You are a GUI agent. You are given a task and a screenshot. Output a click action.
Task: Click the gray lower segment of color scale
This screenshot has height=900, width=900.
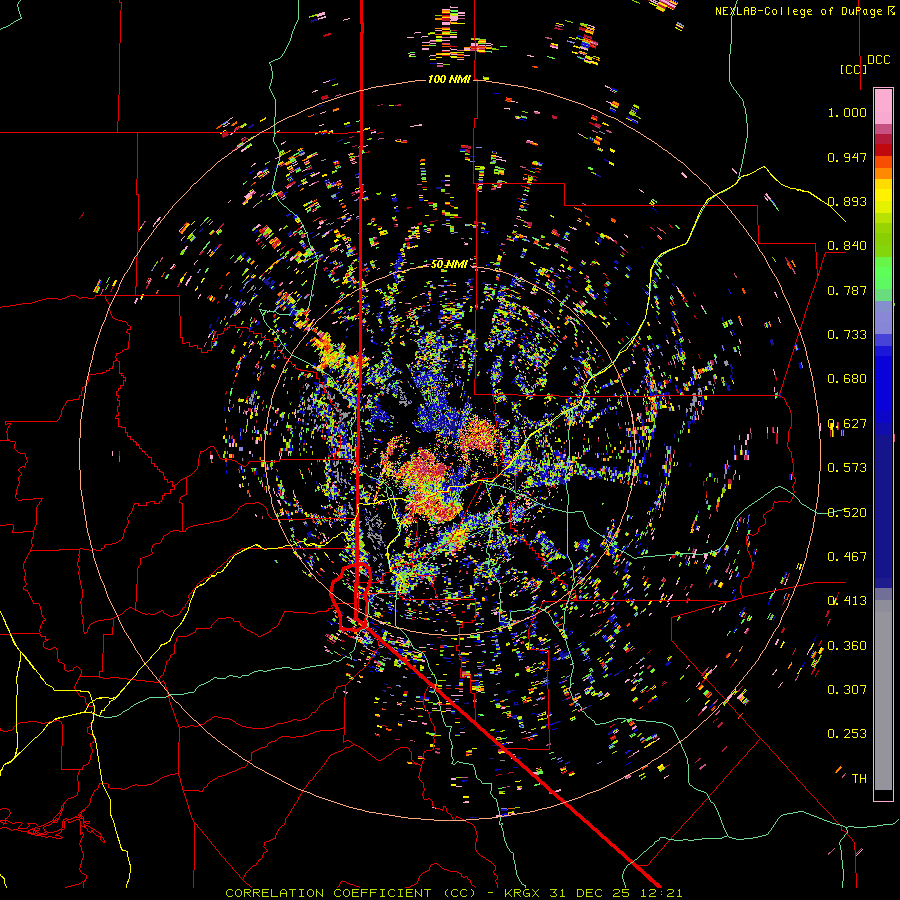[883, 695]
